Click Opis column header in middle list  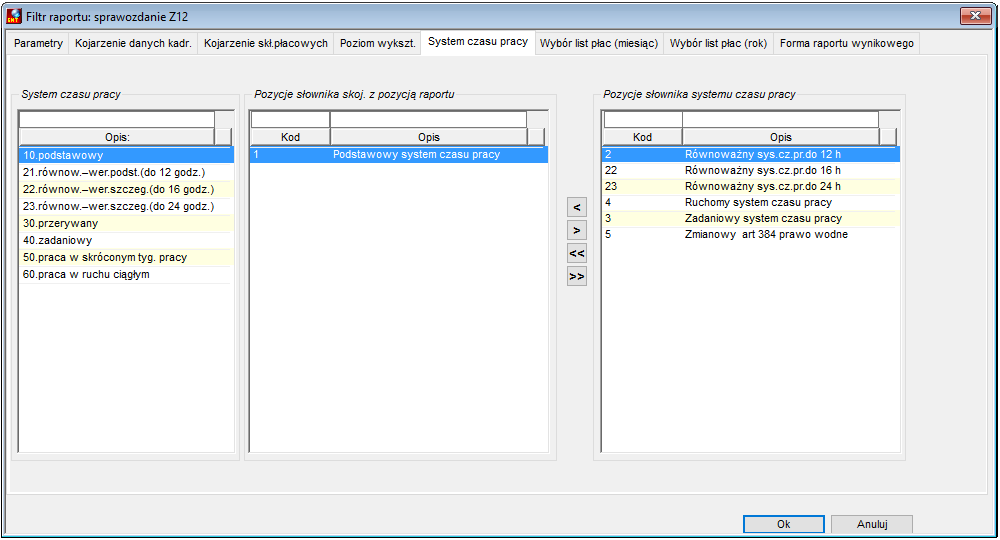[429, 137]
